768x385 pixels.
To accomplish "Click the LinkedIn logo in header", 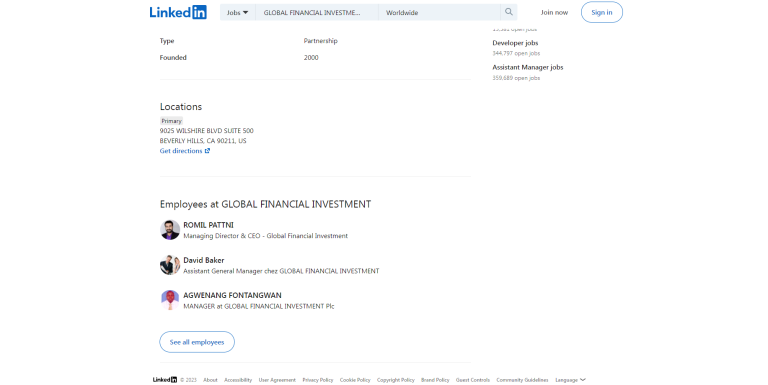I will [178, 12].
